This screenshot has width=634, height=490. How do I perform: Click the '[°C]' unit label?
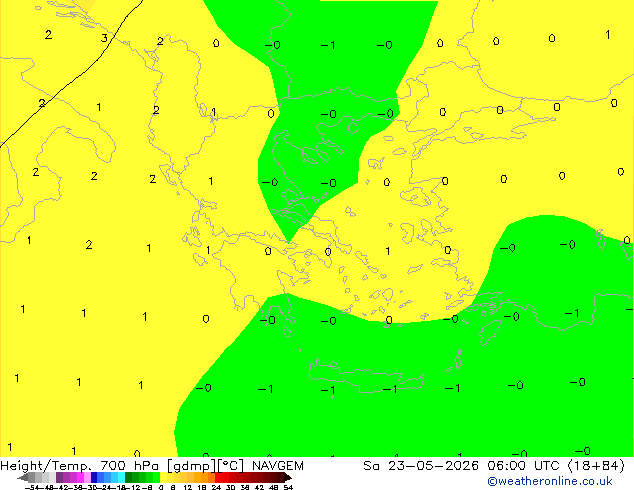(231, 466)
